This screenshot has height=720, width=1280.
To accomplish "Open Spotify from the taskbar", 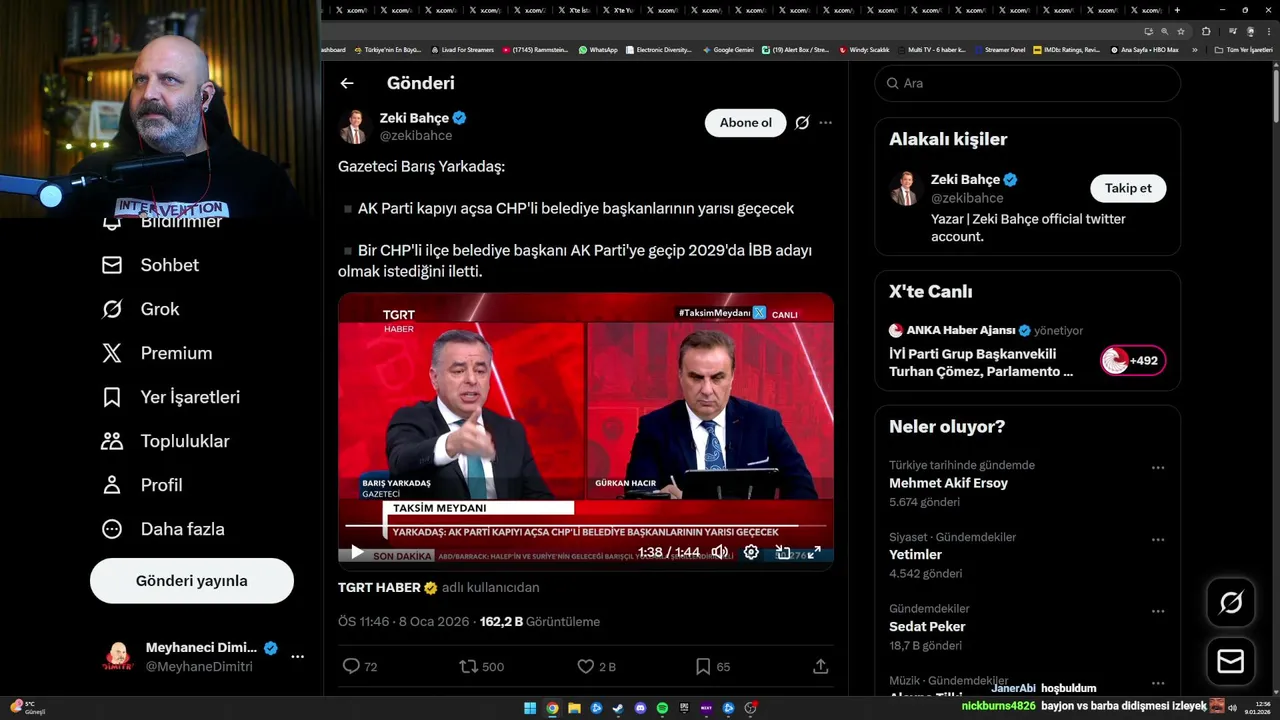I will coord(662,708).
